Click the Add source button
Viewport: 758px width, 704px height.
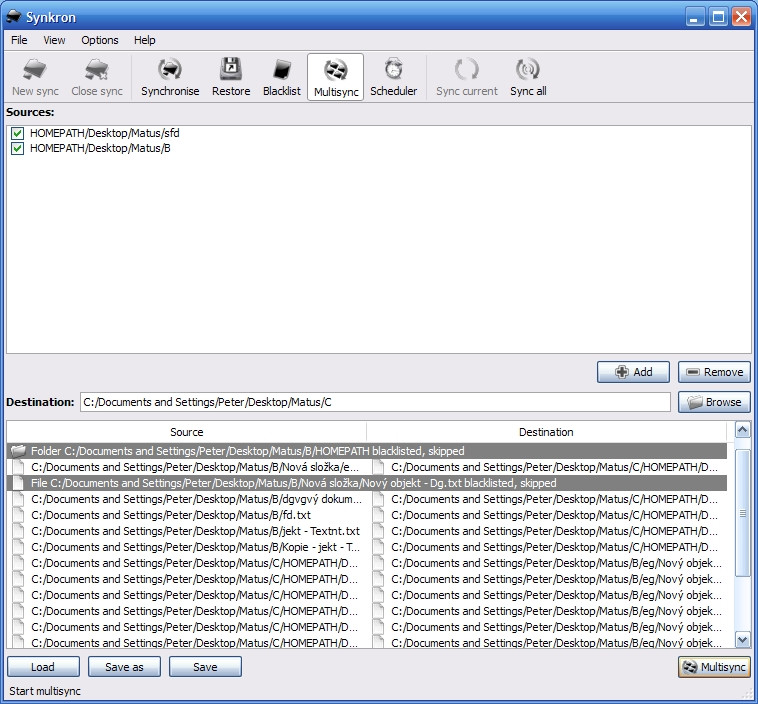(633, 372)
